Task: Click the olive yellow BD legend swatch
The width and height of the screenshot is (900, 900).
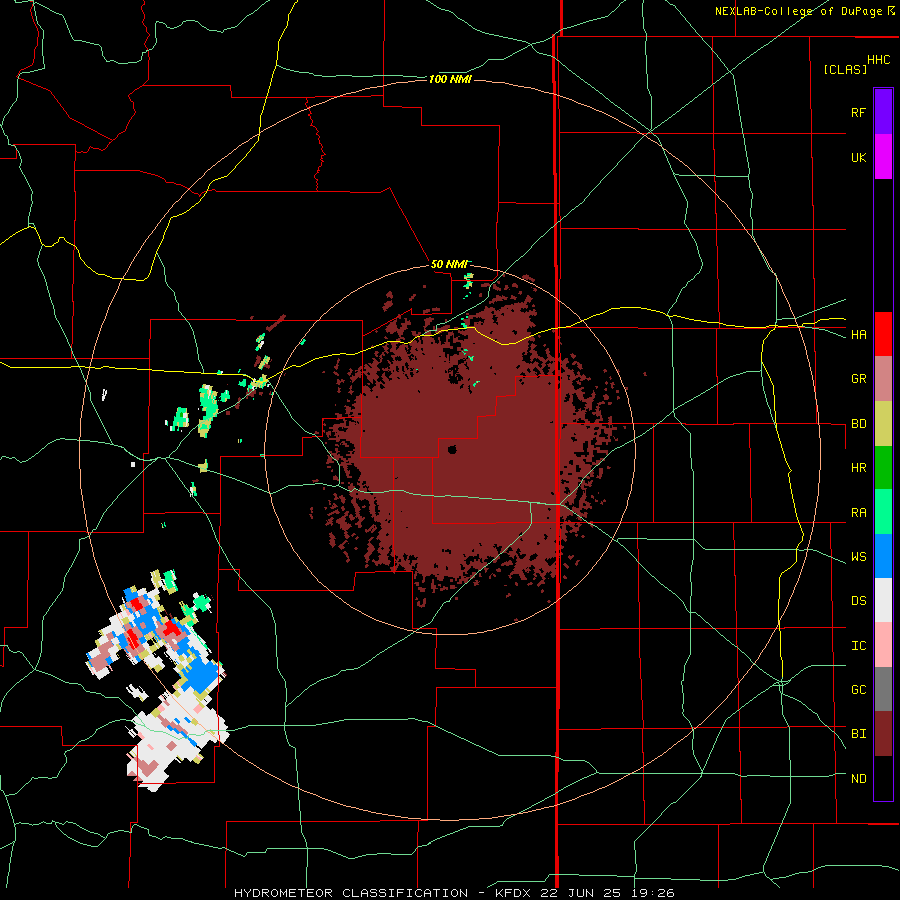Action: click(x=883, y=424)
